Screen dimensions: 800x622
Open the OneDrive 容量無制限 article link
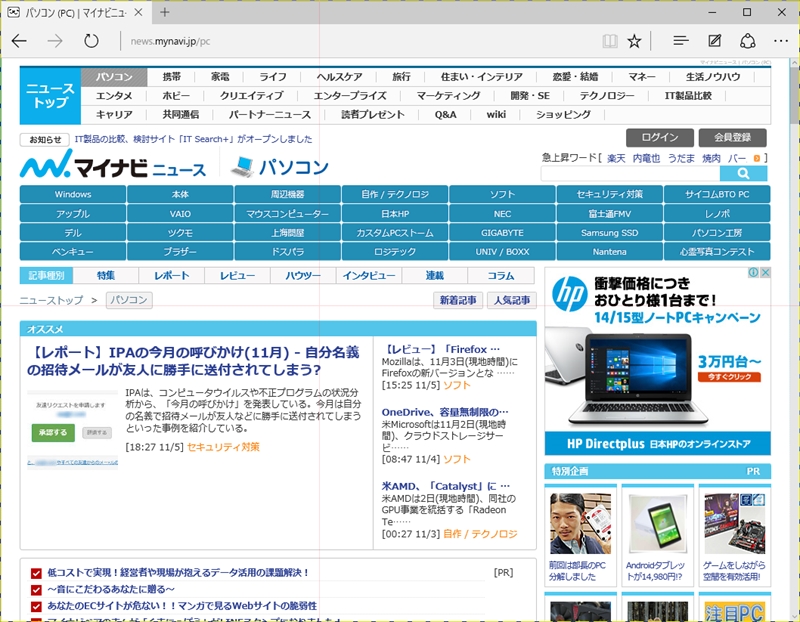point(445,412)
